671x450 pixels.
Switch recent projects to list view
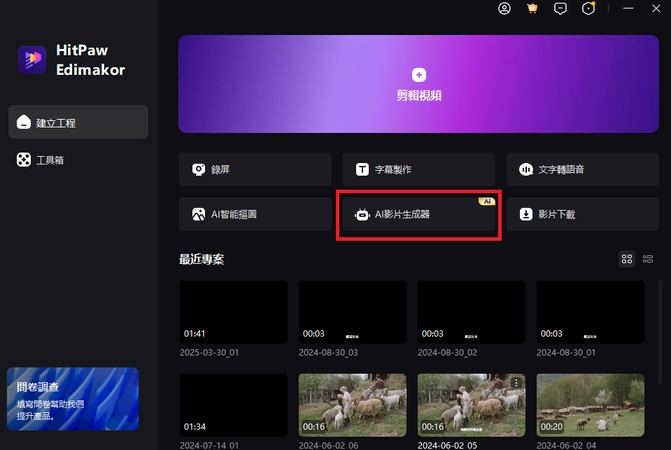648,259
